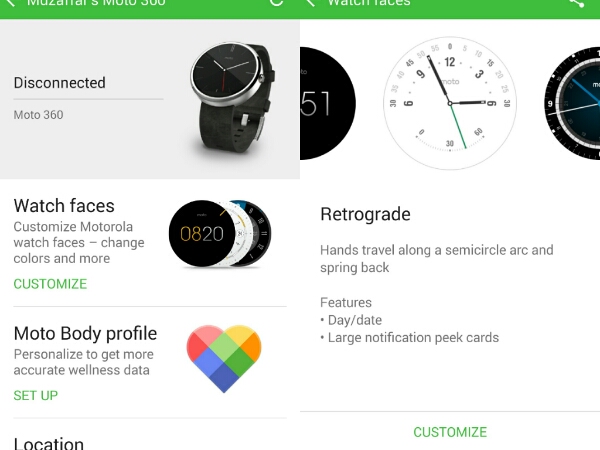Tap CUSTOMIZE under the Watch faces card
Viewport: 600px width, 450px height.
click(x=50, y=284)
